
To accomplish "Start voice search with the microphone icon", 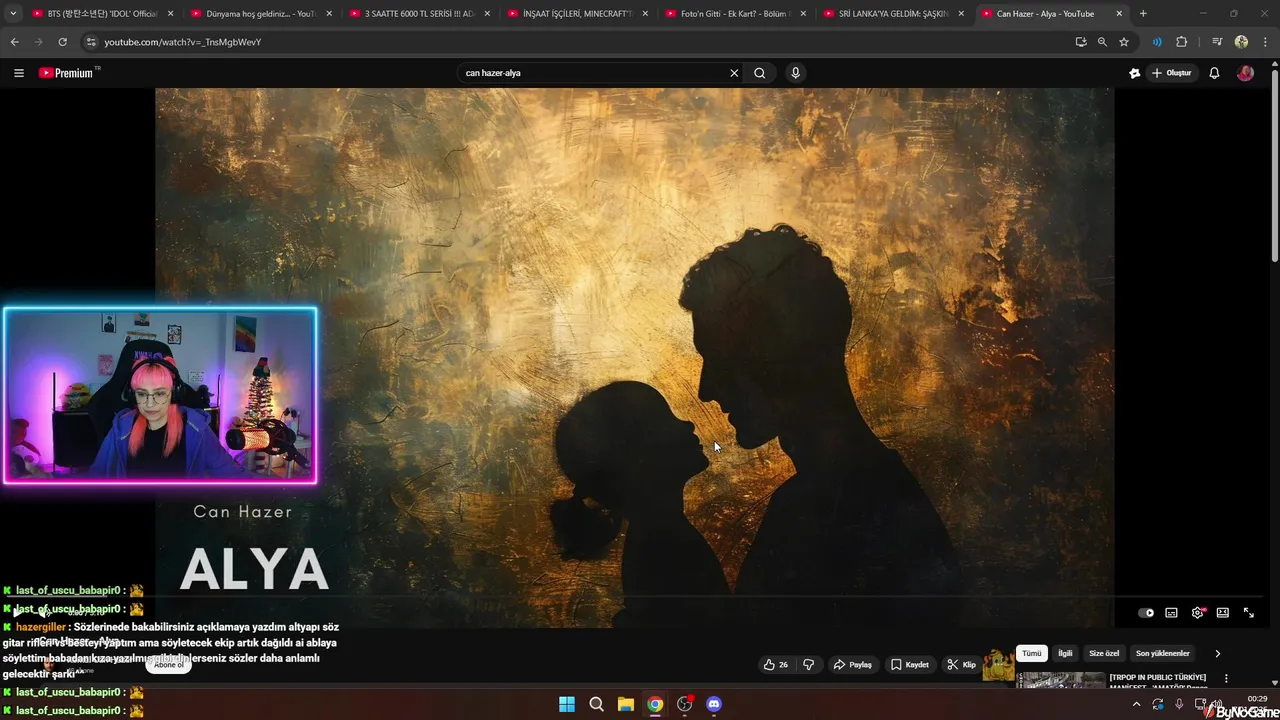I will click(795, 73).
